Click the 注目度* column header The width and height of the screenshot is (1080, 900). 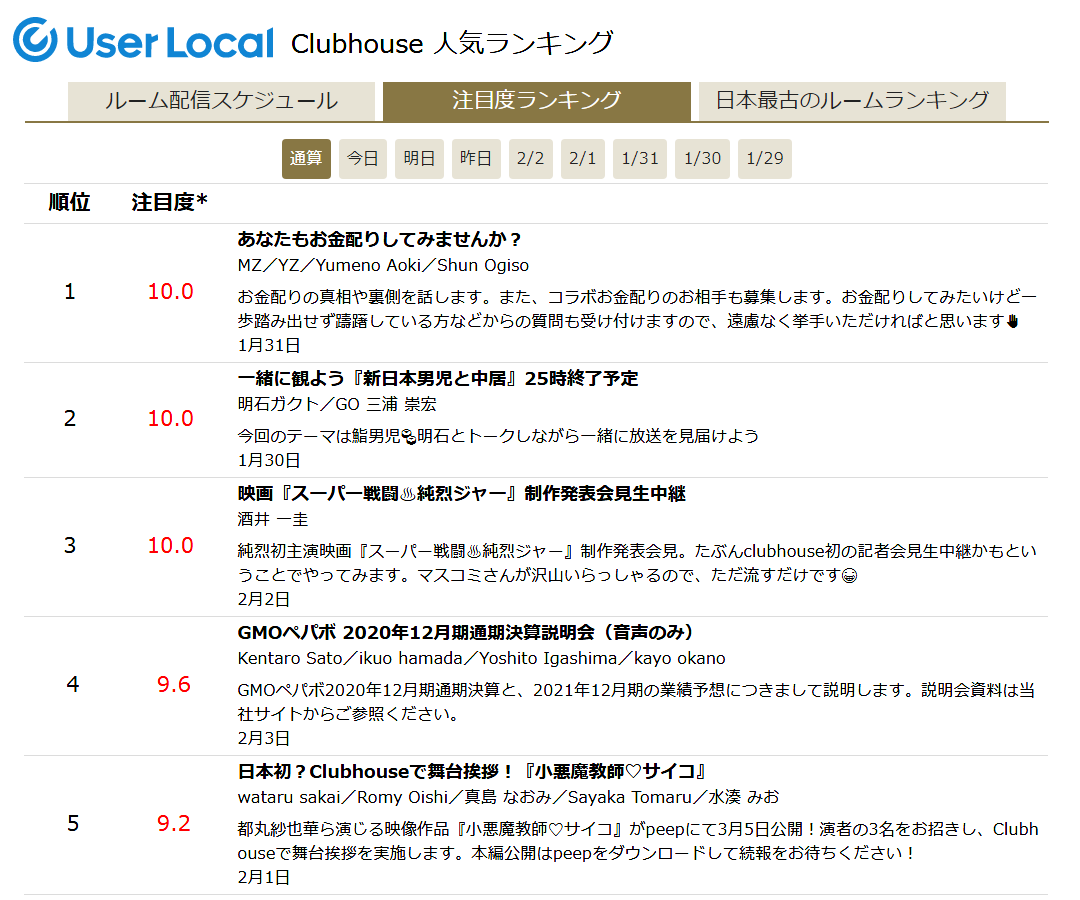coord(170,203)
